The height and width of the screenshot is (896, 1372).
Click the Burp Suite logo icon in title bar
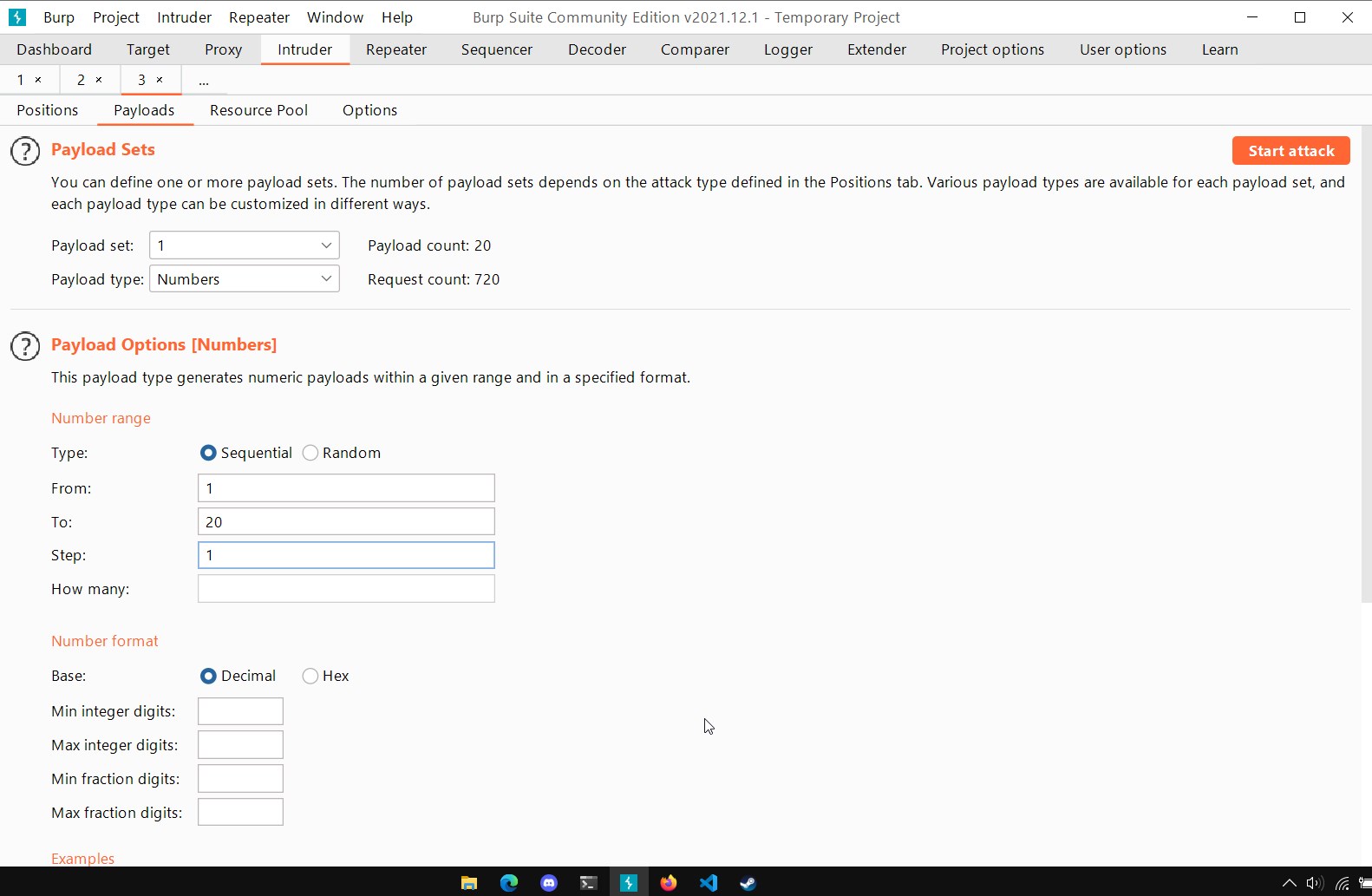pyautogui.click(x=16, y=17)
